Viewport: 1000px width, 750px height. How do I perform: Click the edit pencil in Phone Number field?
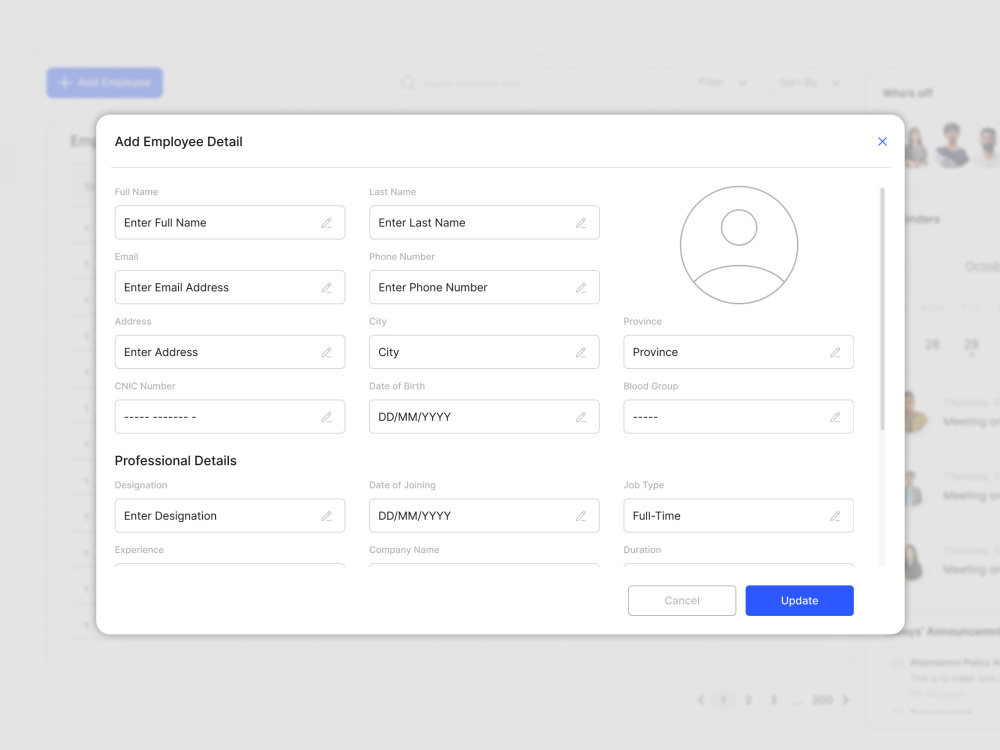(x=581, y=288)
